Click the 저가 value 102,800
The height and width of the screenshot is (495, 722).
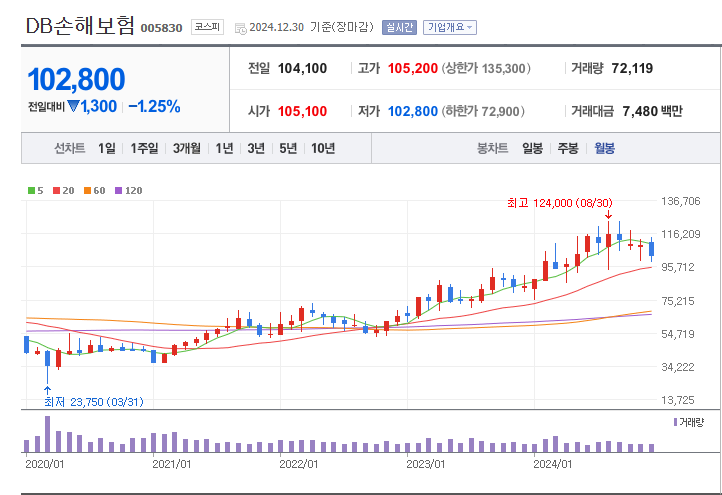point(413,111)
